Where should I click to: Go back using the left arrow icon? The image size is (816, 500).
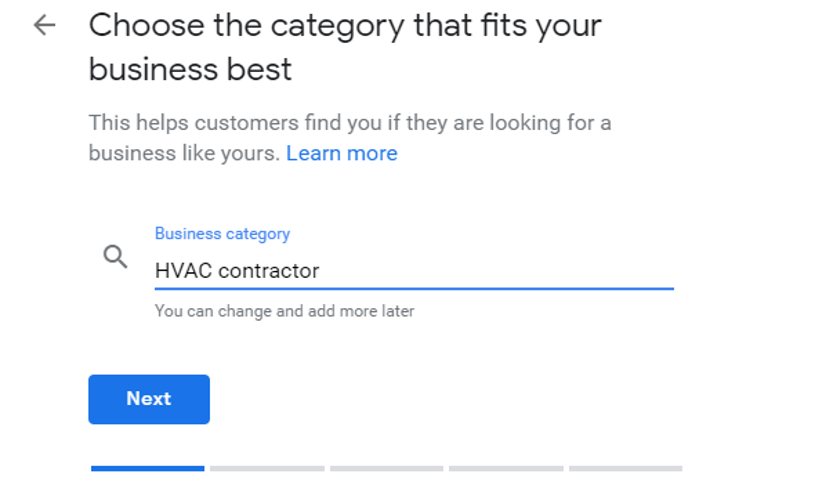44,25
